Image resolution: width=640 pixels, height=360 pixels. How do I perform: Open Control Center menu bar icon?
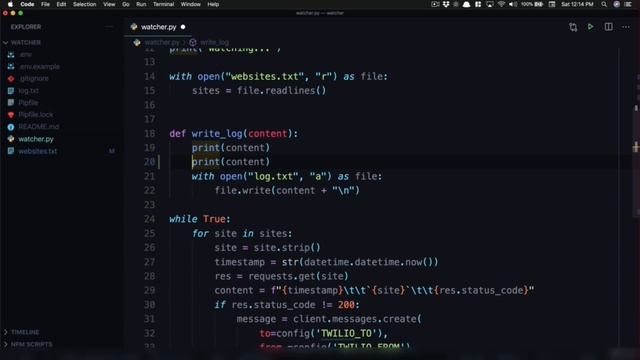tap(628, 4)
